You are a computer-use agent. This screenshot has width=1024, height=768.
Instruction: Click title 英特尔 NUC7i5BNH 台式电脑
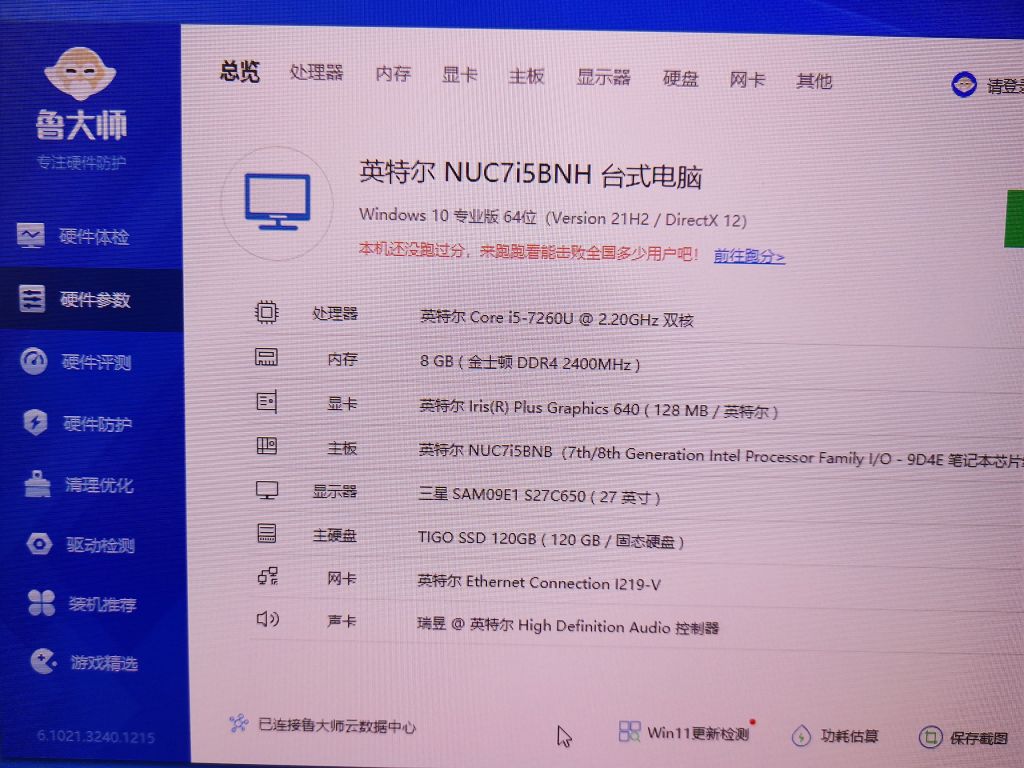[531, 174]
